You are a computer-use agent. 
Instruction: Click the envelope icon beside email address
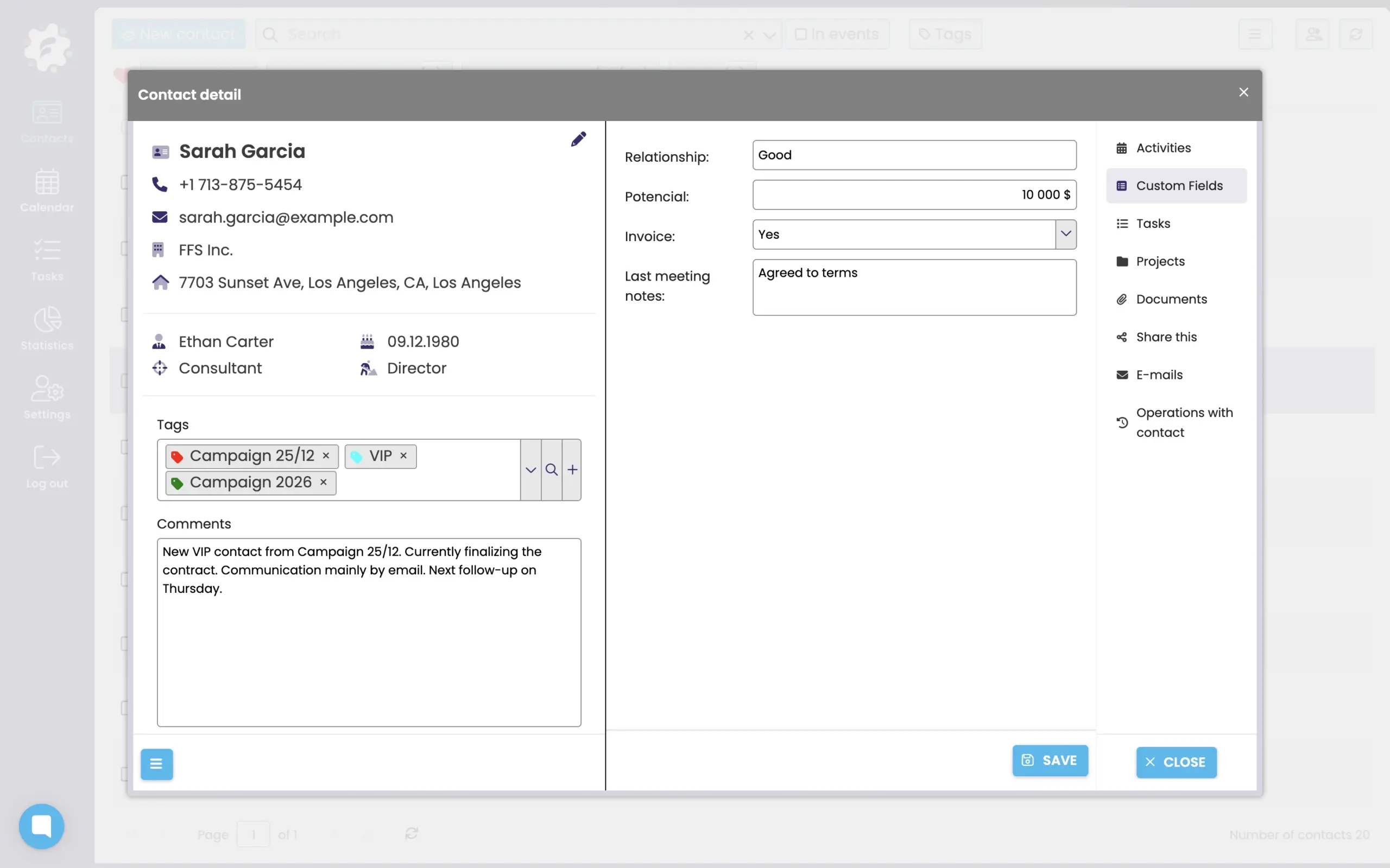click(x=160, y=217)
